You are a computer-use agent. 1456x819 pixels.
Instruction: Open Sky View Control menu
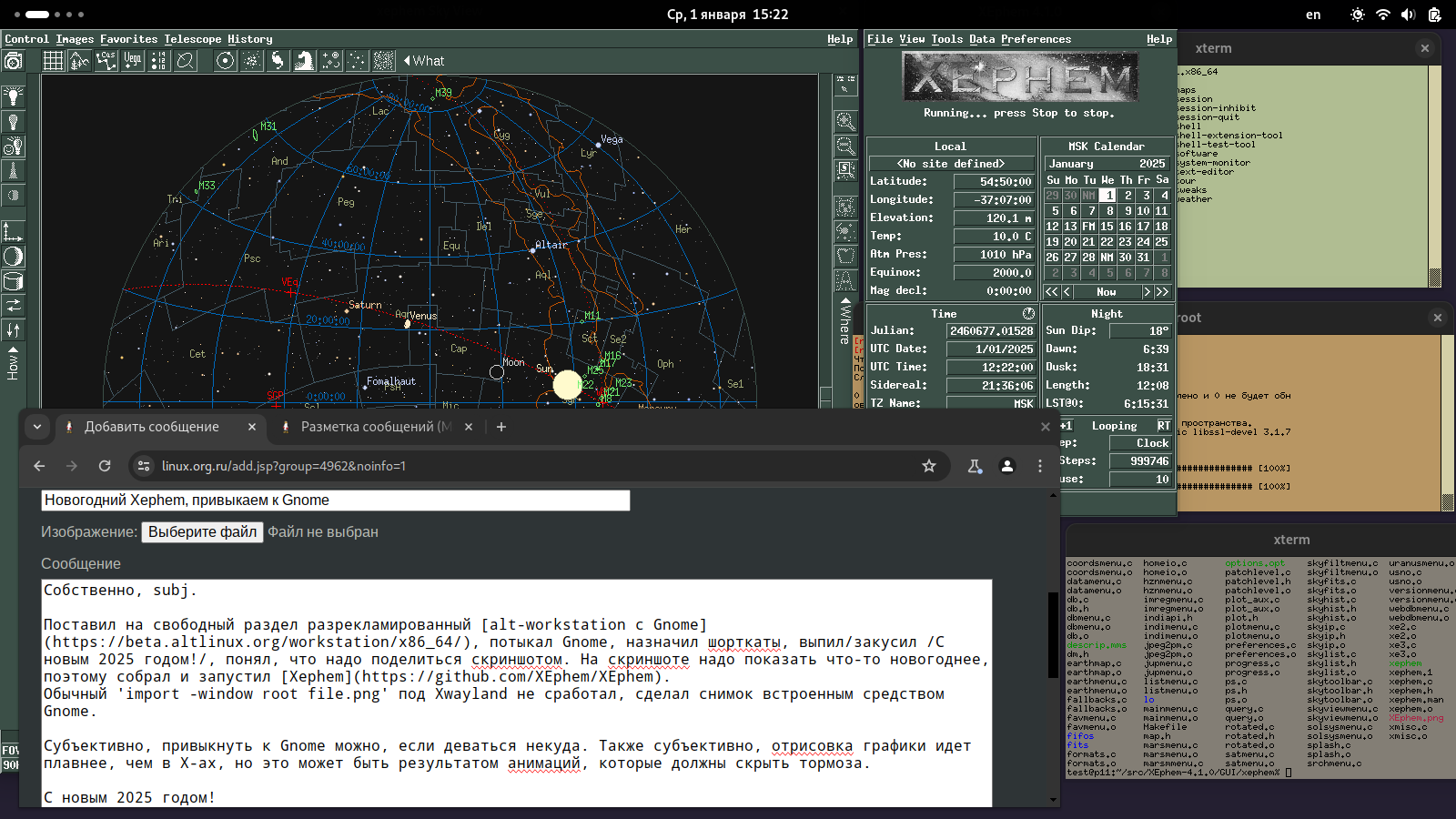click(x=26, y=39)
